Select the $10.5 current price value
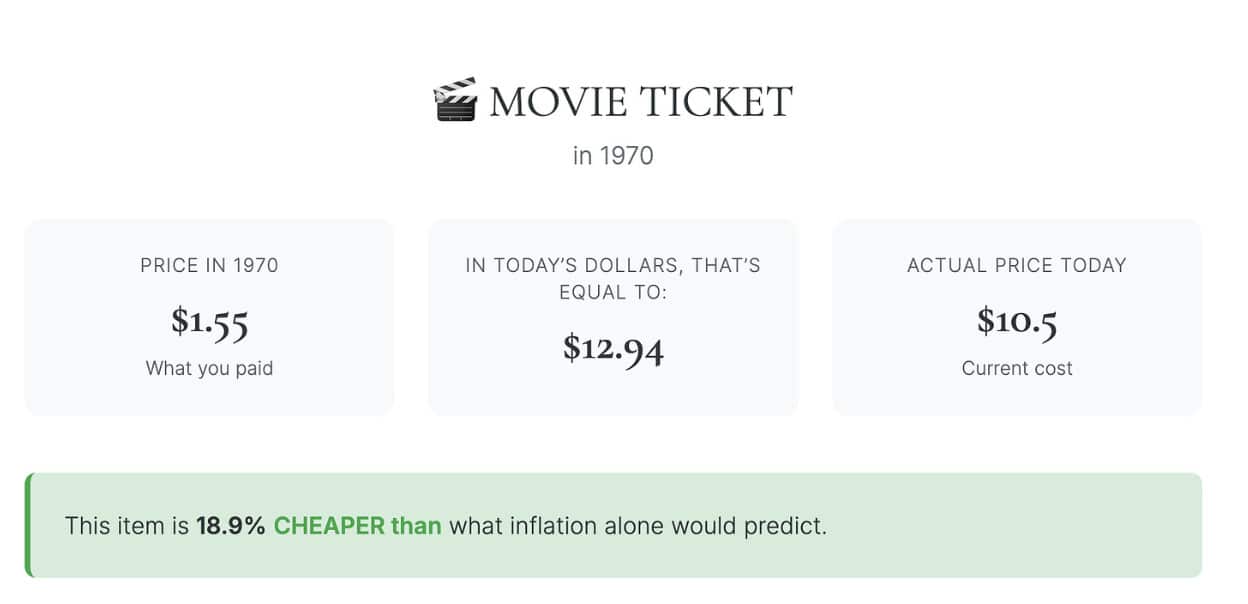 (1016, 321)
